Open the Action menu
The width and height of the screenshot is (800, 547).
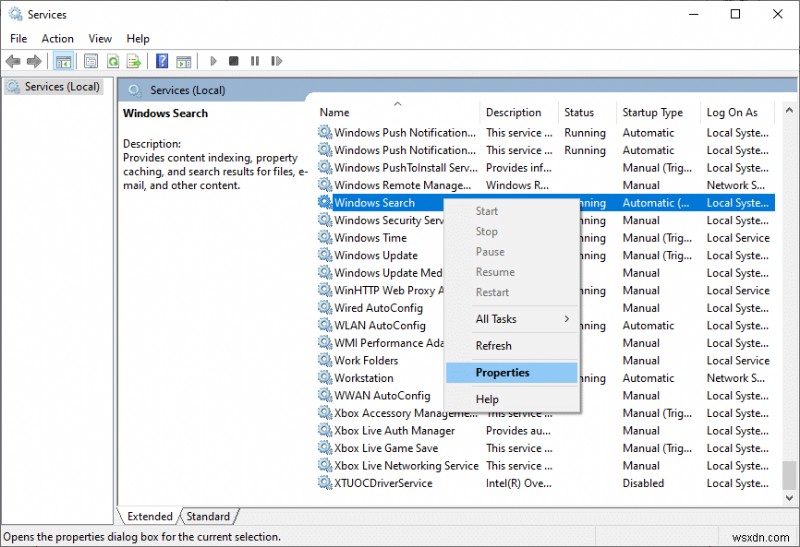[x=57, y=38]
